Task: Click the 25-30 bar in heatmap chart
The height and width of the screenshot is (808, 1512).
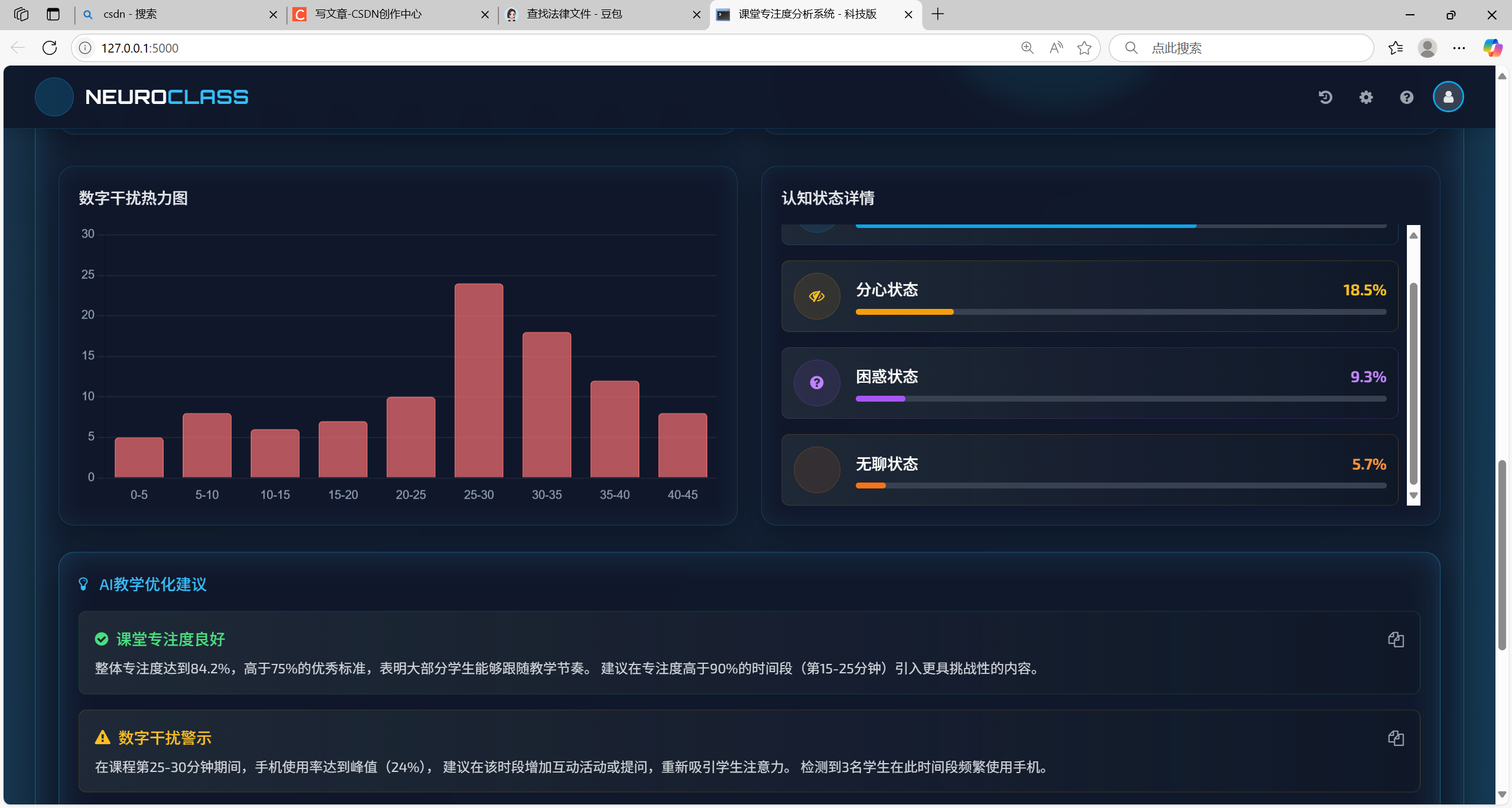Action: click(478, 381)
